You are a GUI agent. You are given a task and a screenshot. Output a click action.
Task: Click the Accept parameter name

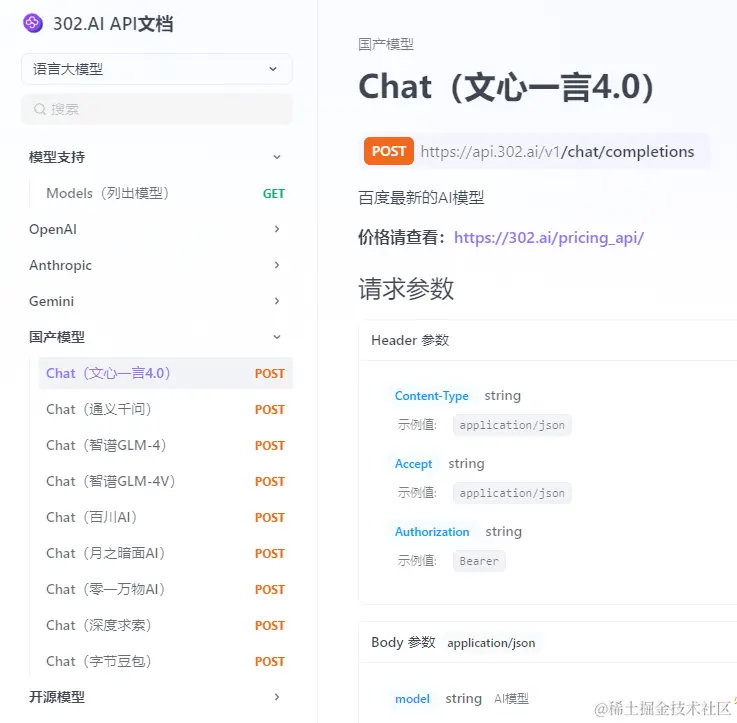click(413, 464)
